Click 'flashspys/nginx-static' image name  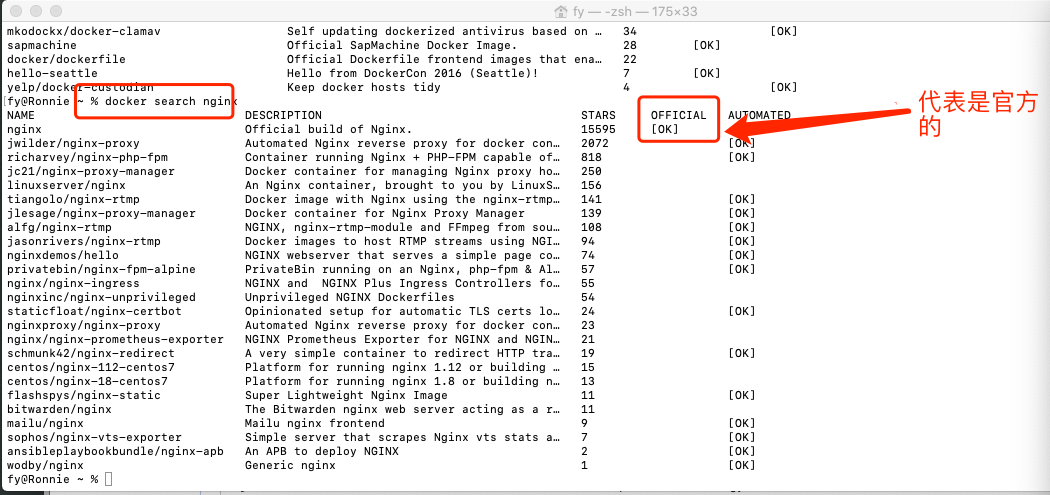(84, 396)
